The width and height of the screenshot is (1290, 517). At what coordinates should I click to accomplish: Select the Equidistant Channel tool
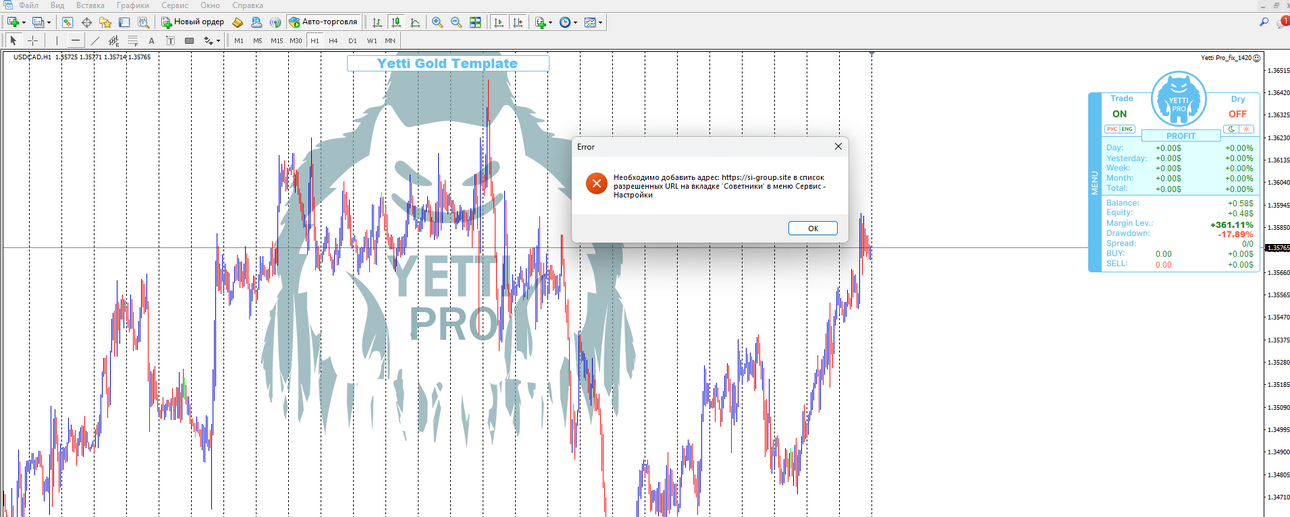pos(114,41)
